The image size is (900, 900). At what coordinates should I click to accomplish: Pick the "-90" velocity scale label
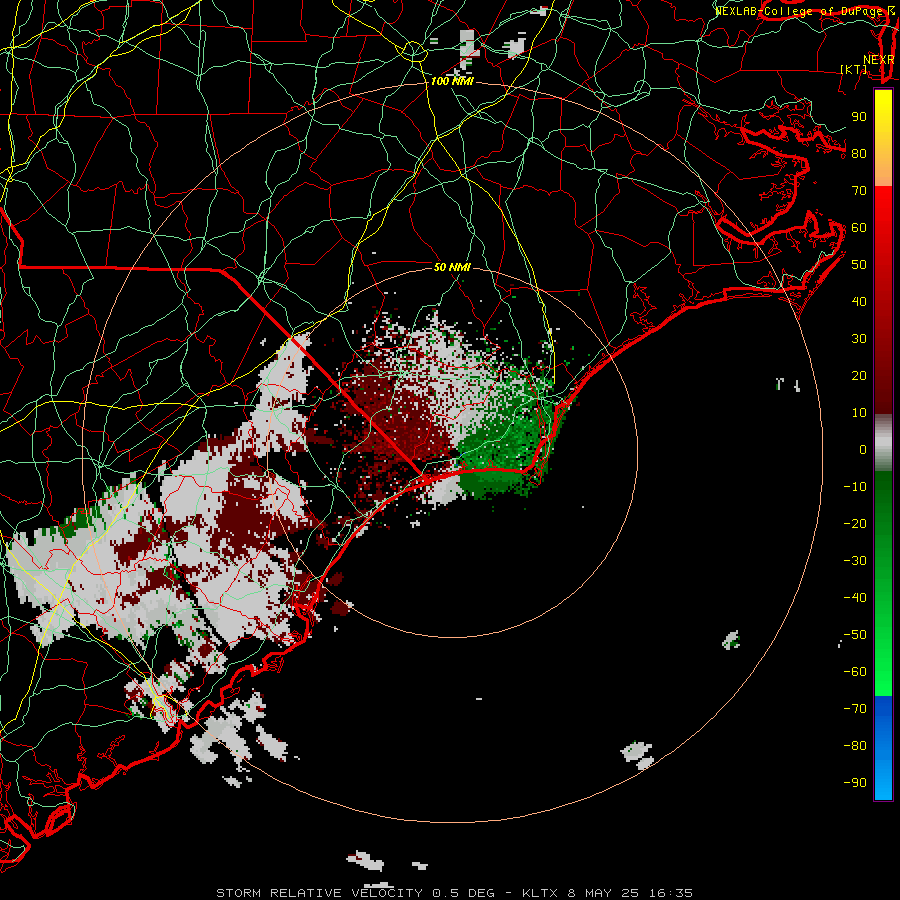855,783
